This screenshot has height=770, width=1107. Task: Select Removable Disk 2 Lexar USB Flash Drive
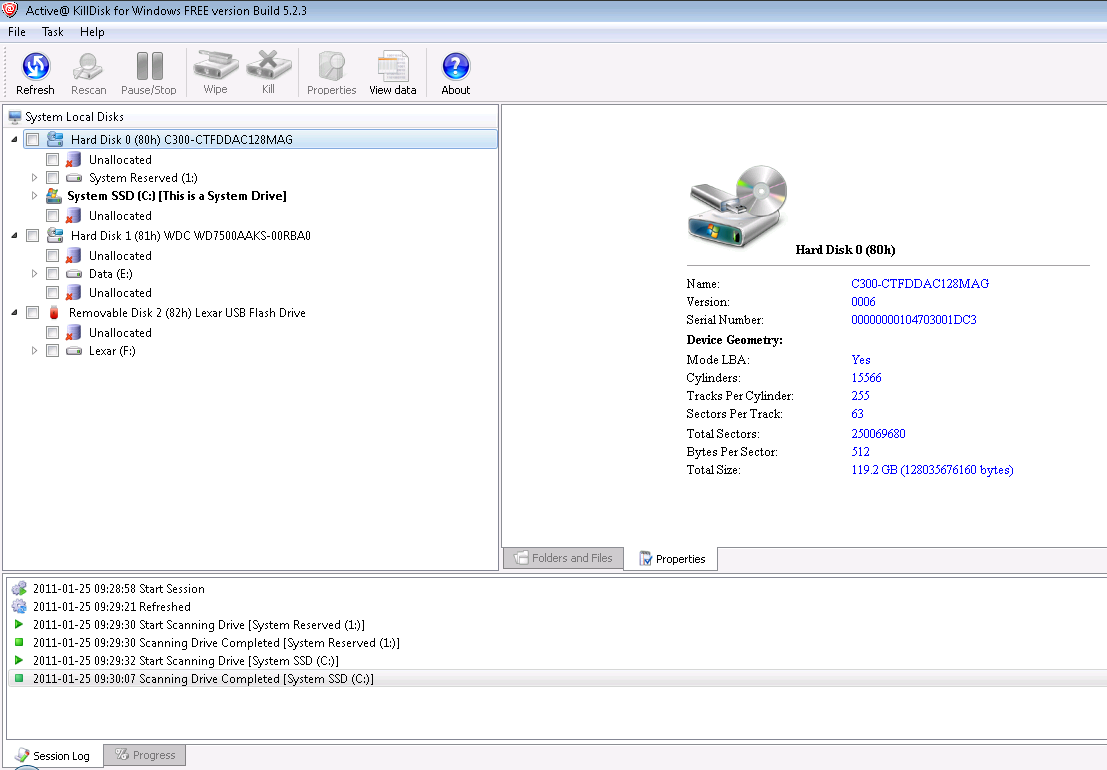pos(187,313)
